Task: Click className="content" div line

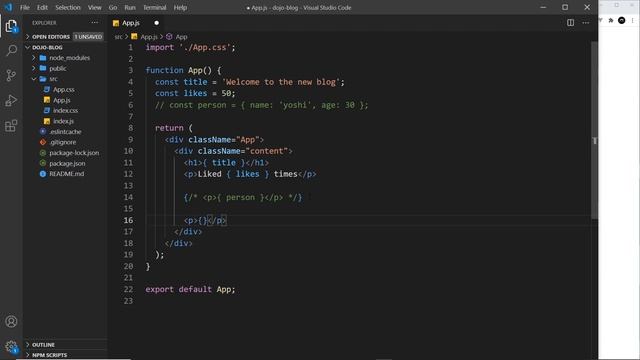Action: point(233,151)
